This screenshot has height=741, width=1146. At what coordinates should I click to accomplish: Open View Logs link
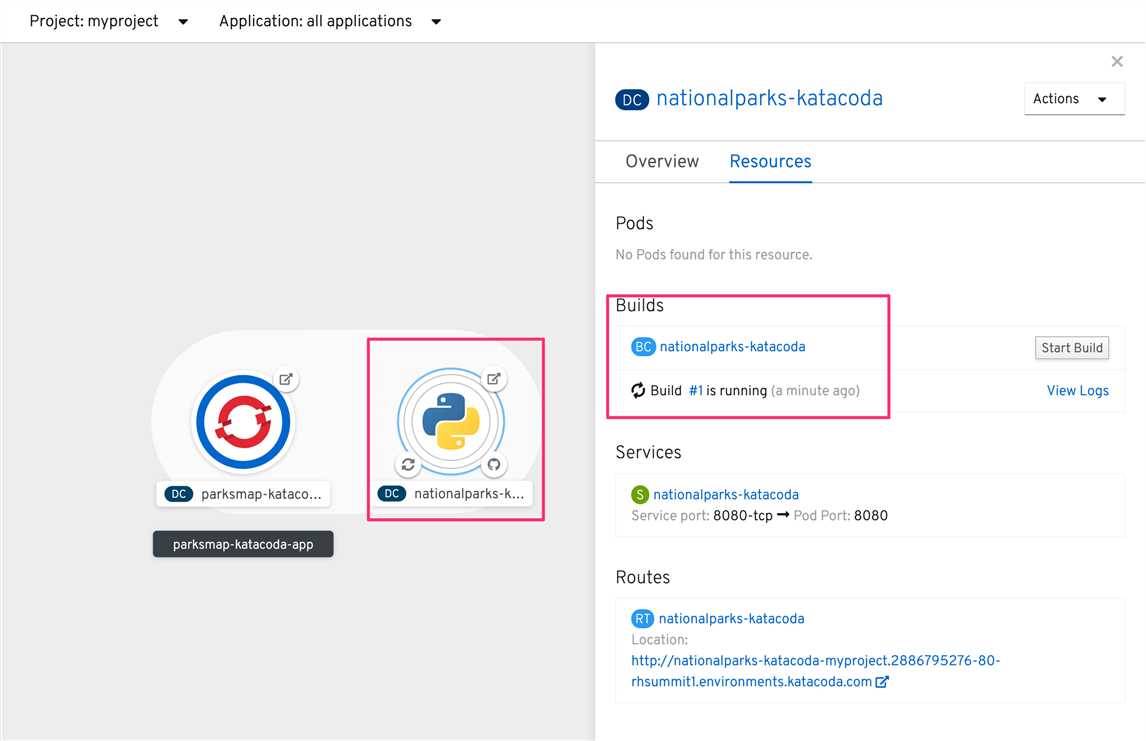click(1077, 391)
